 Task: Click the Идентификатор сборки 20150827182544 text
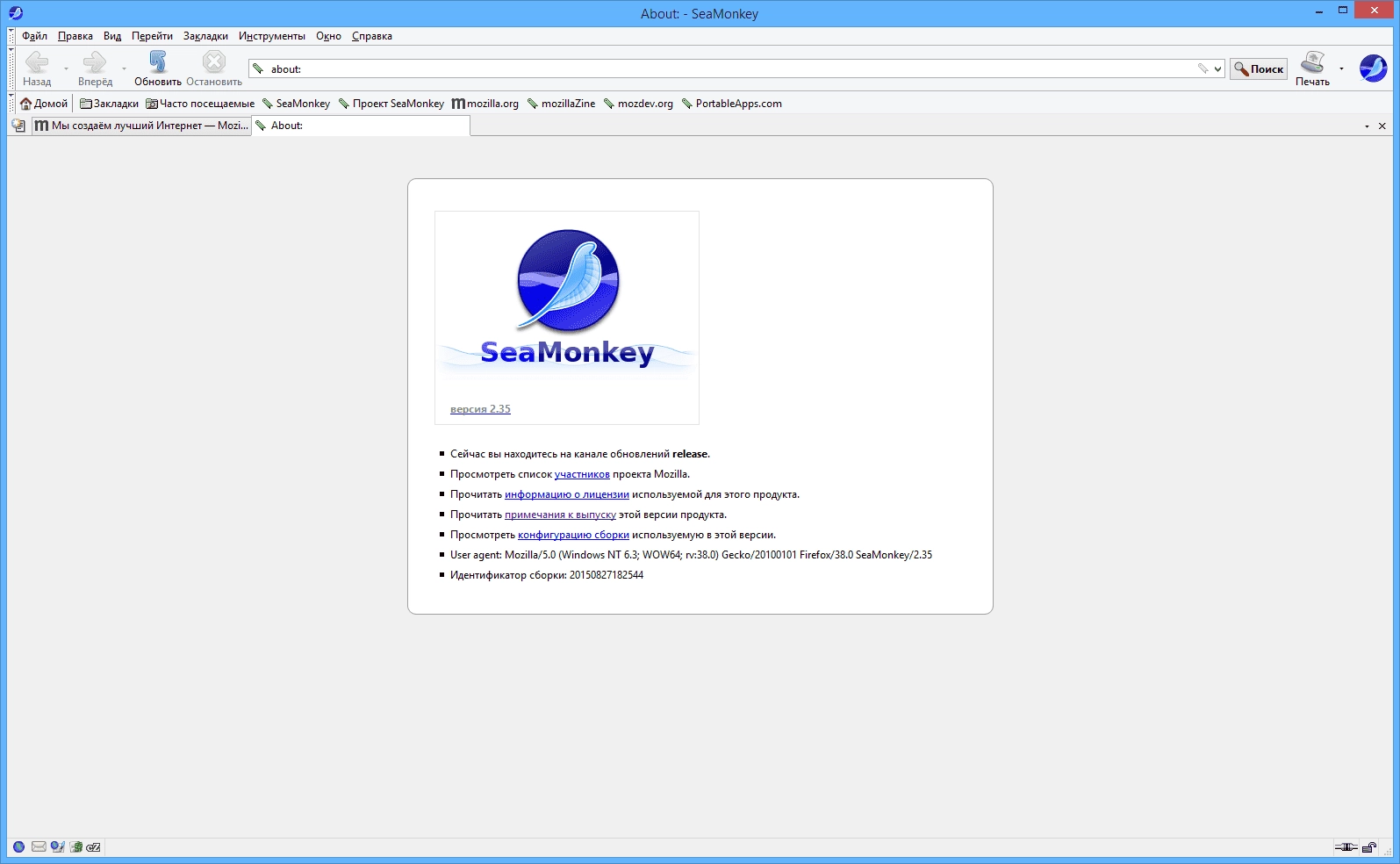click(547, 575)
